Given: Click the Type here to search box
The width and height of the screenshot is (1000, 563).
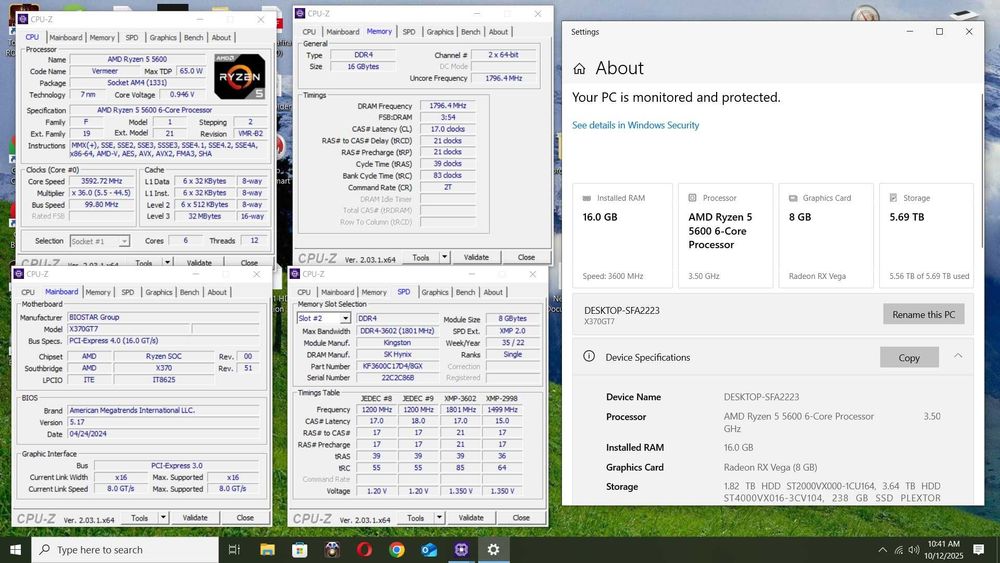Looking at the screenshot, I should pyautogui.click(x=125, y=550).
